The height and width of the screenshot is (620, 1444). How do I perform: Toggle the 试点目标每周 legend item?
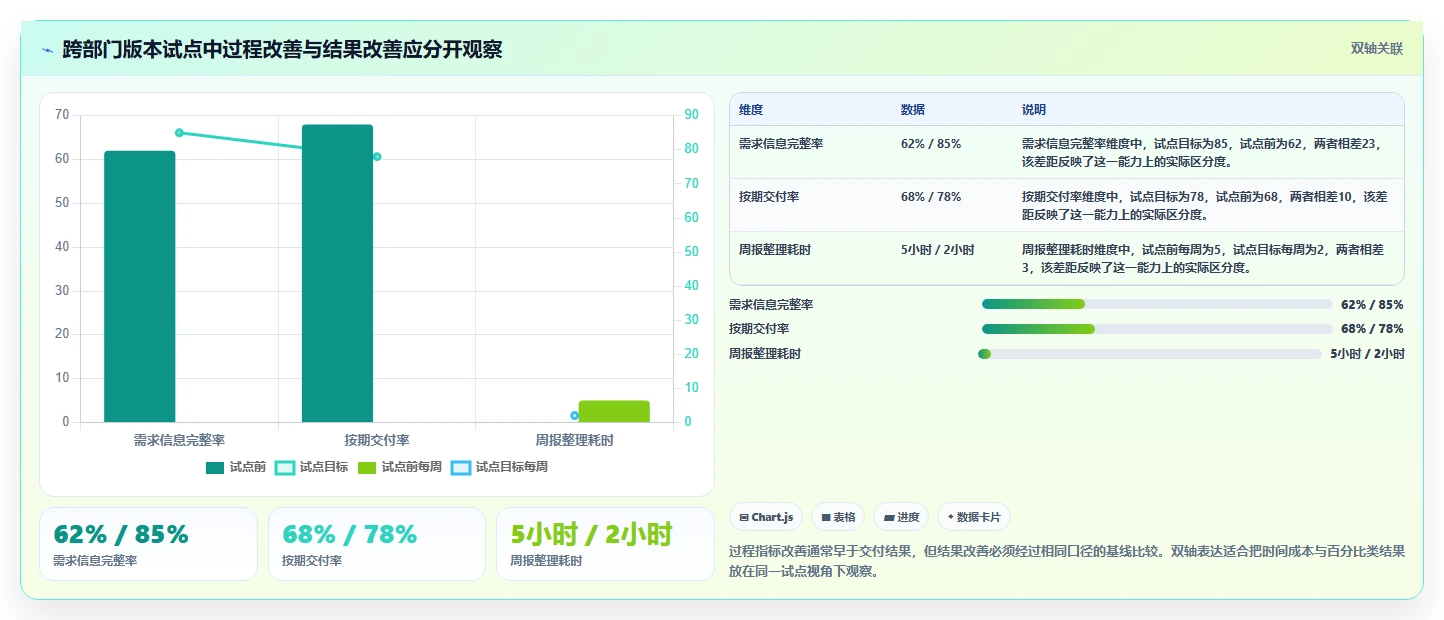pos(499,467)
